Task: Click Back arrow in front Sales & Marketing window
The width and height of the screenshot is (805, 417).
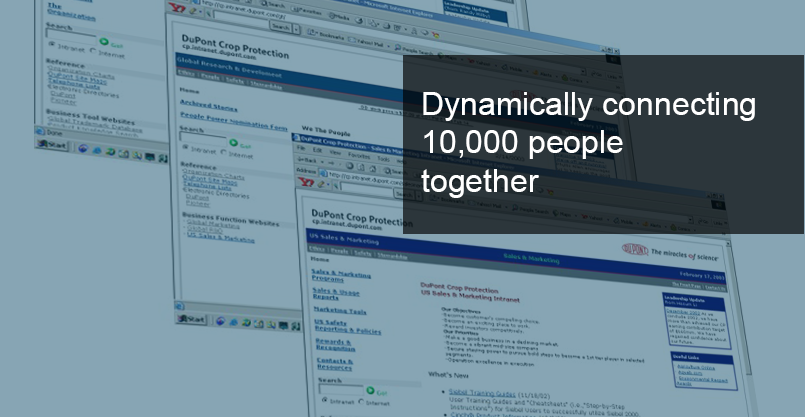Action: point(300,159)
